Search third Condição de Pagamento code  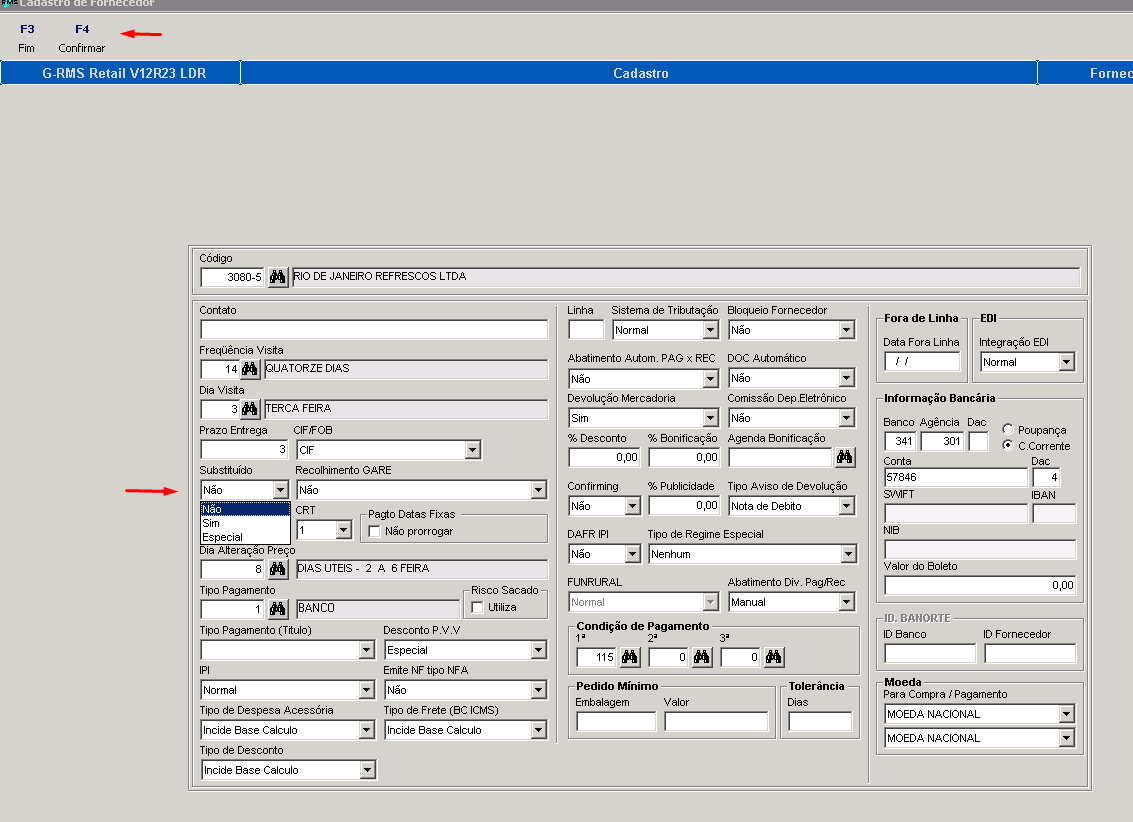point(774,657)
